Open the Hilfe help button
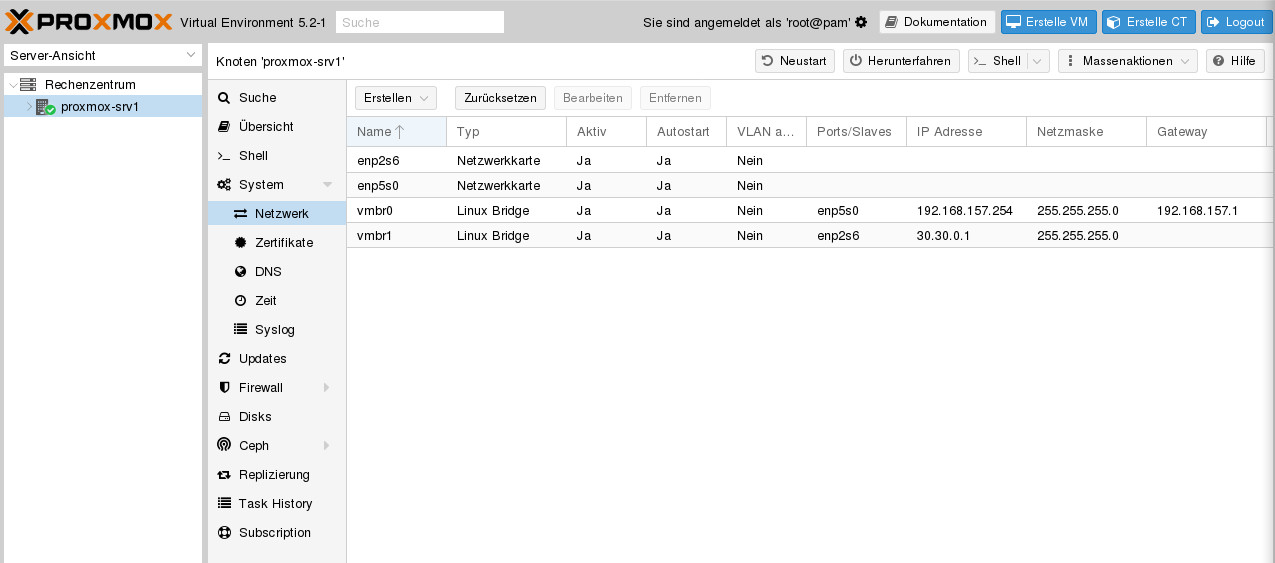 point(1234,61)
